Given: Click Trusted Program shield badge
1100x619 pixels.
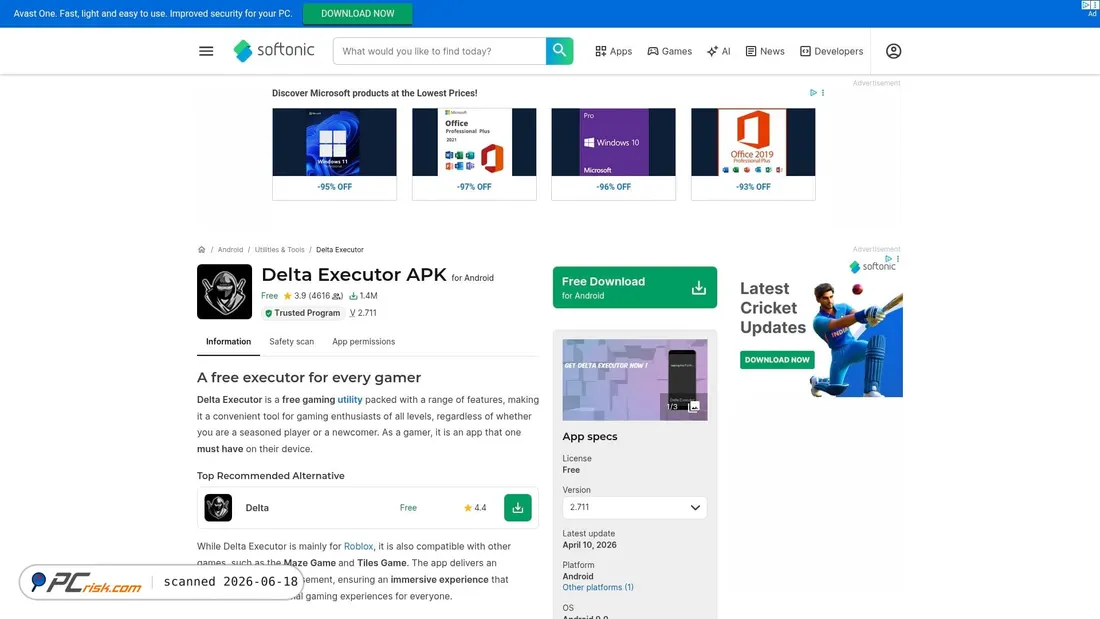Looking at the screenshot, I should [302, 313].
